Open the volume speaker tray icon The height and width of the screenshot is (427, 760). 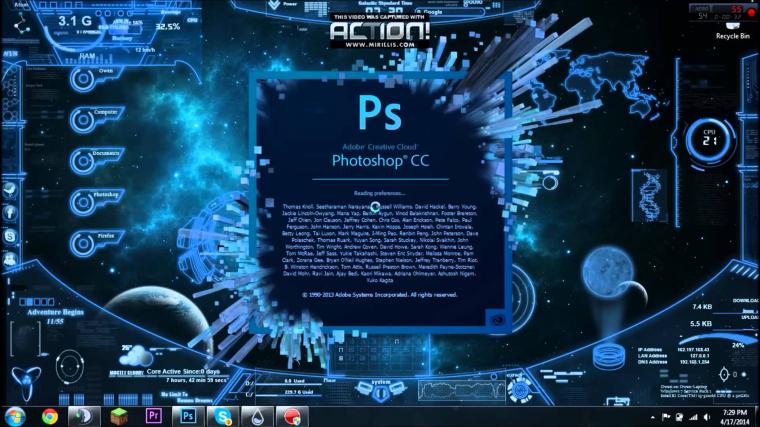(707, 417)
